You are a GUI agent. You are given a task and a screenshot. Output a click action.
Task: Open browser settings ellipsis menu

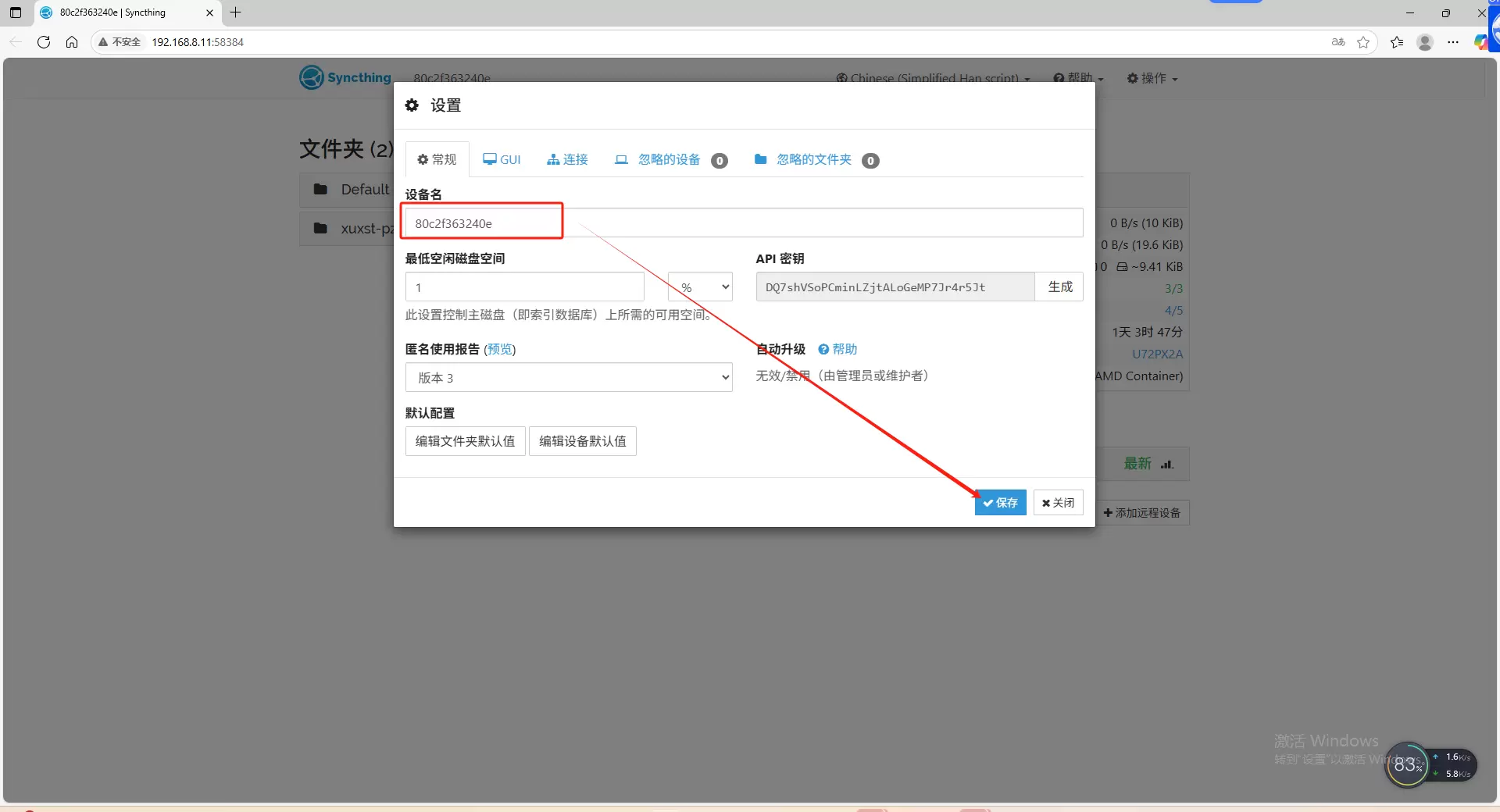(x=1452, y=42)
